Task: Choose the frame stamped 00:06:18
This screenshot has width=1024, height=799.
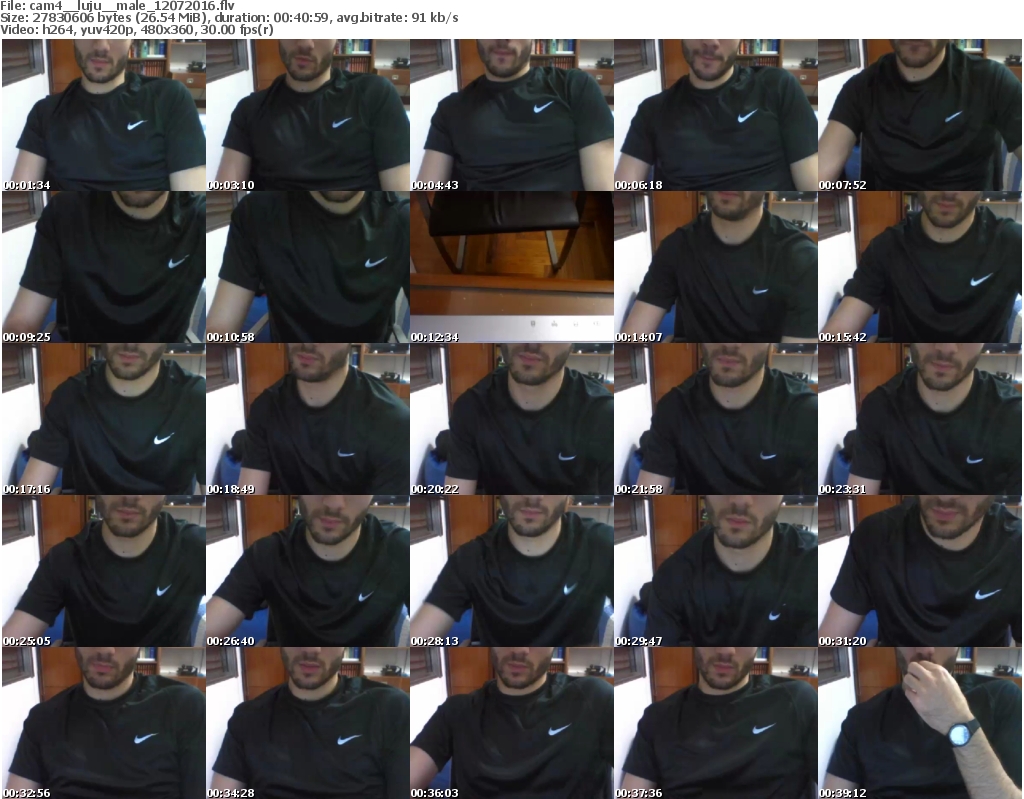Action: pos(716,115)
